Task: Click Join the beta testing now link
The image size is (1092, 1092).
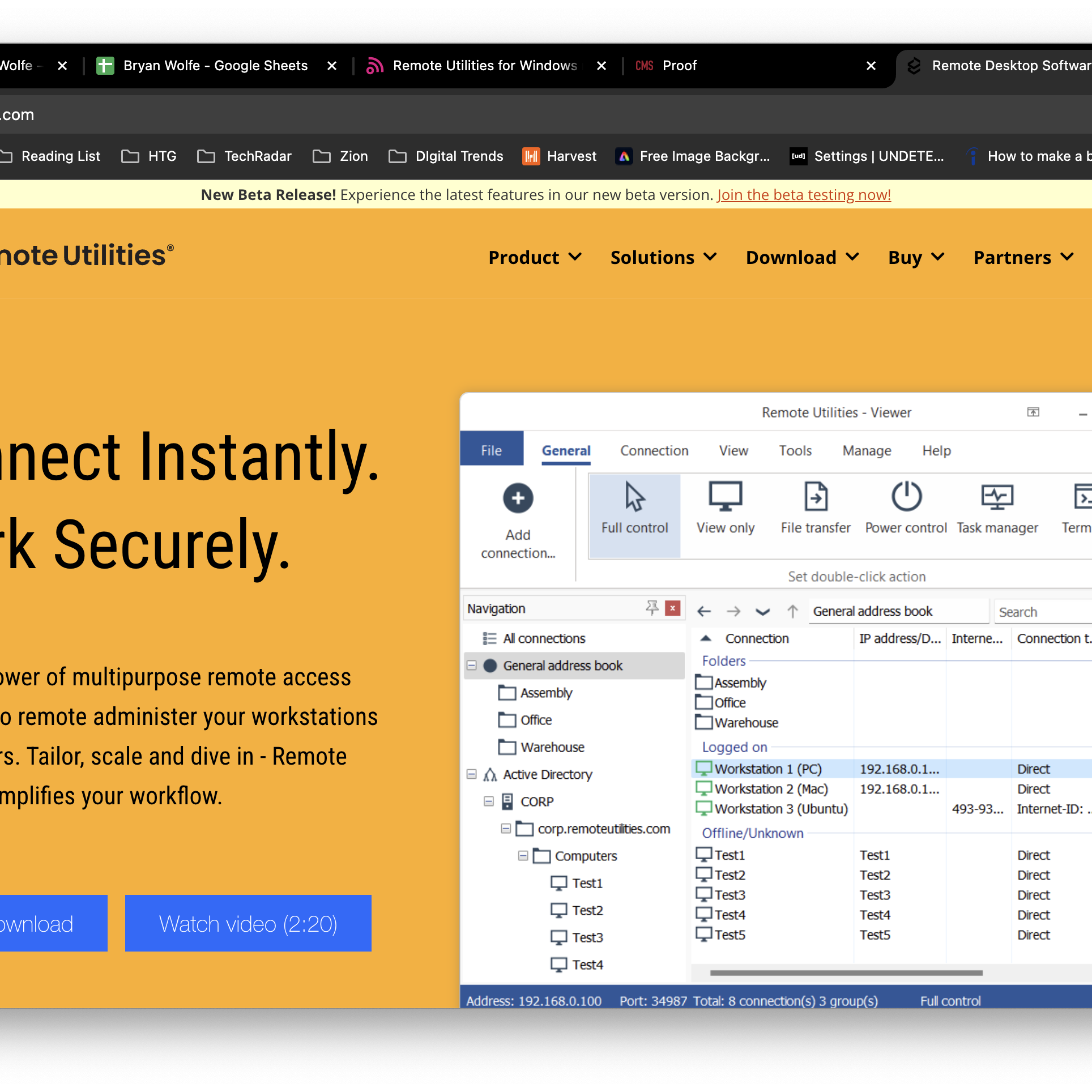Action: tap(804, 195)
